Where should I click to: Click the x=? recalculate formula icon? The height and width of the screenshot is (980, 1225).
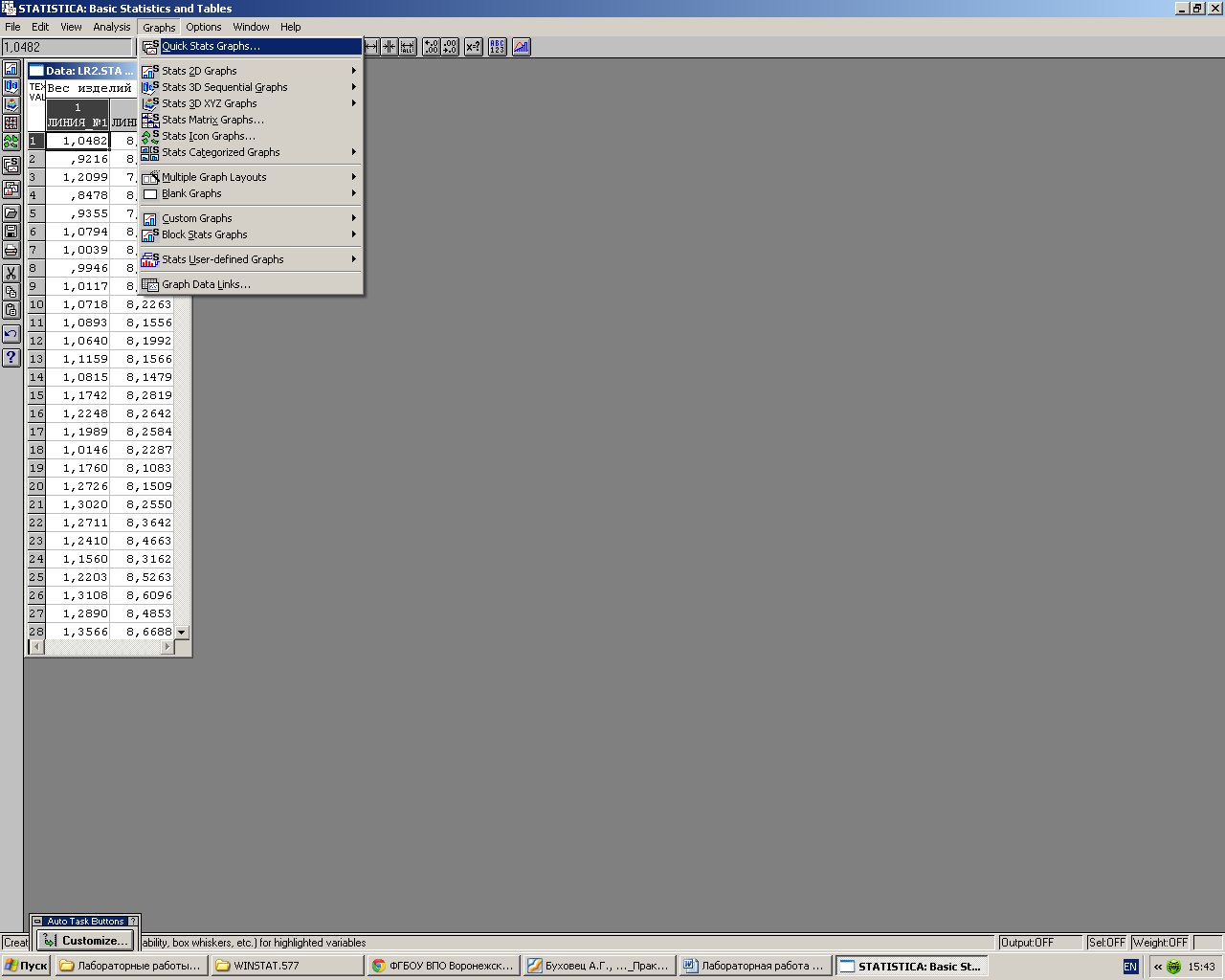tap(474, 46)
